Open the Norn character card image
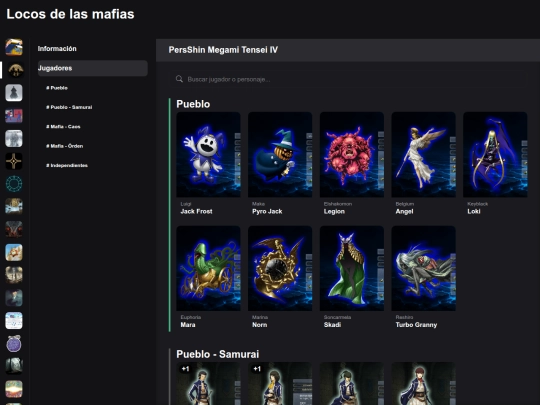 pos(280,268)
